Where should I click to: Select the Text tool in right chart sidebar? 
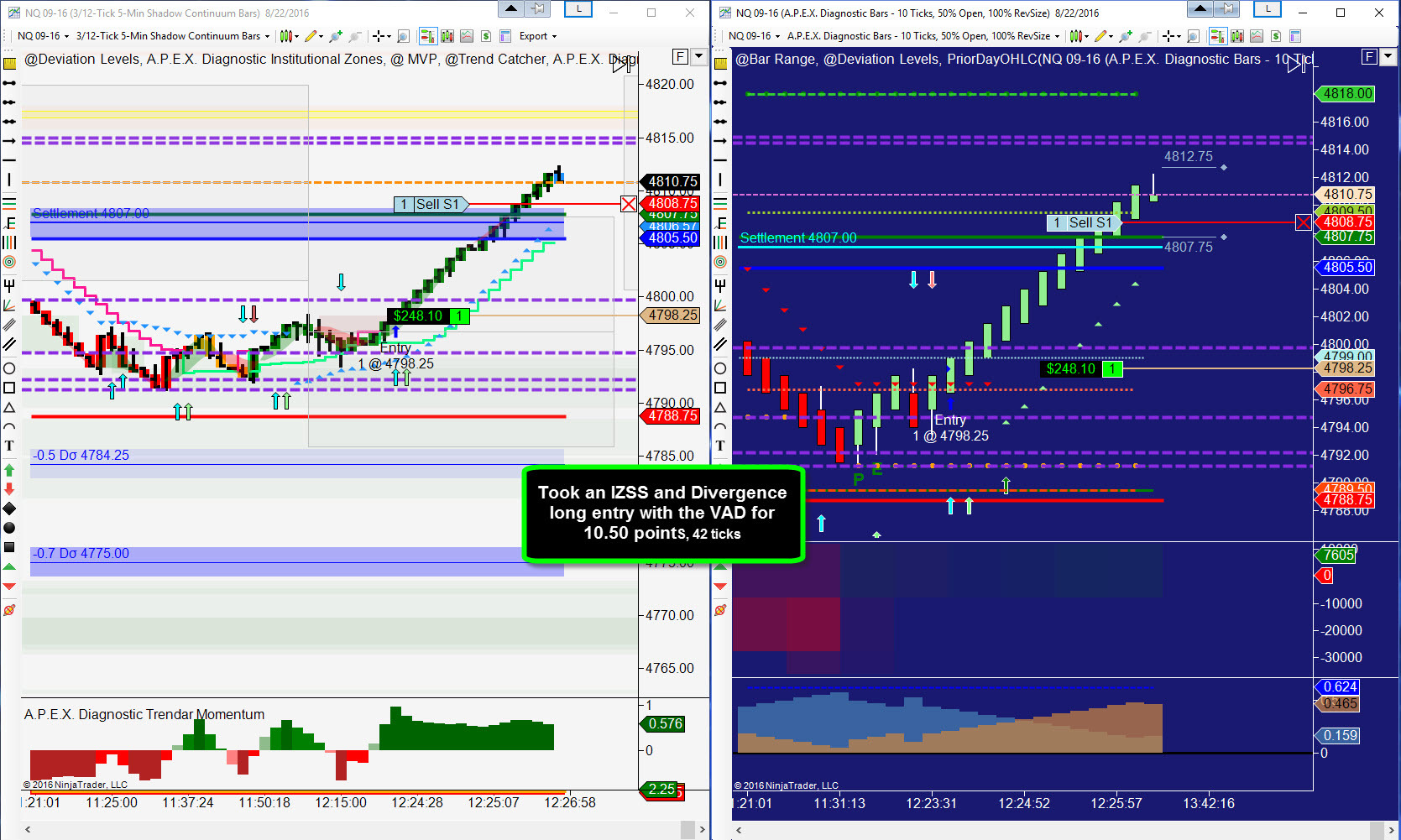(x=720, y=446)
